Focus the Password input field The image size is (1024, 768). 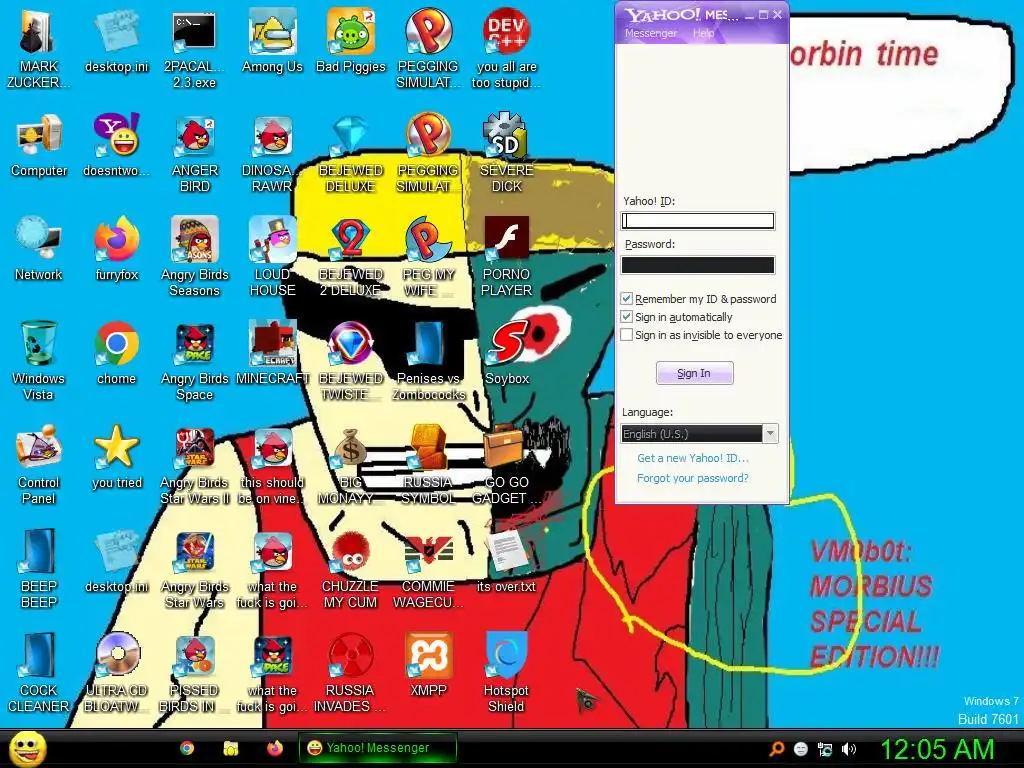[697, 264]
